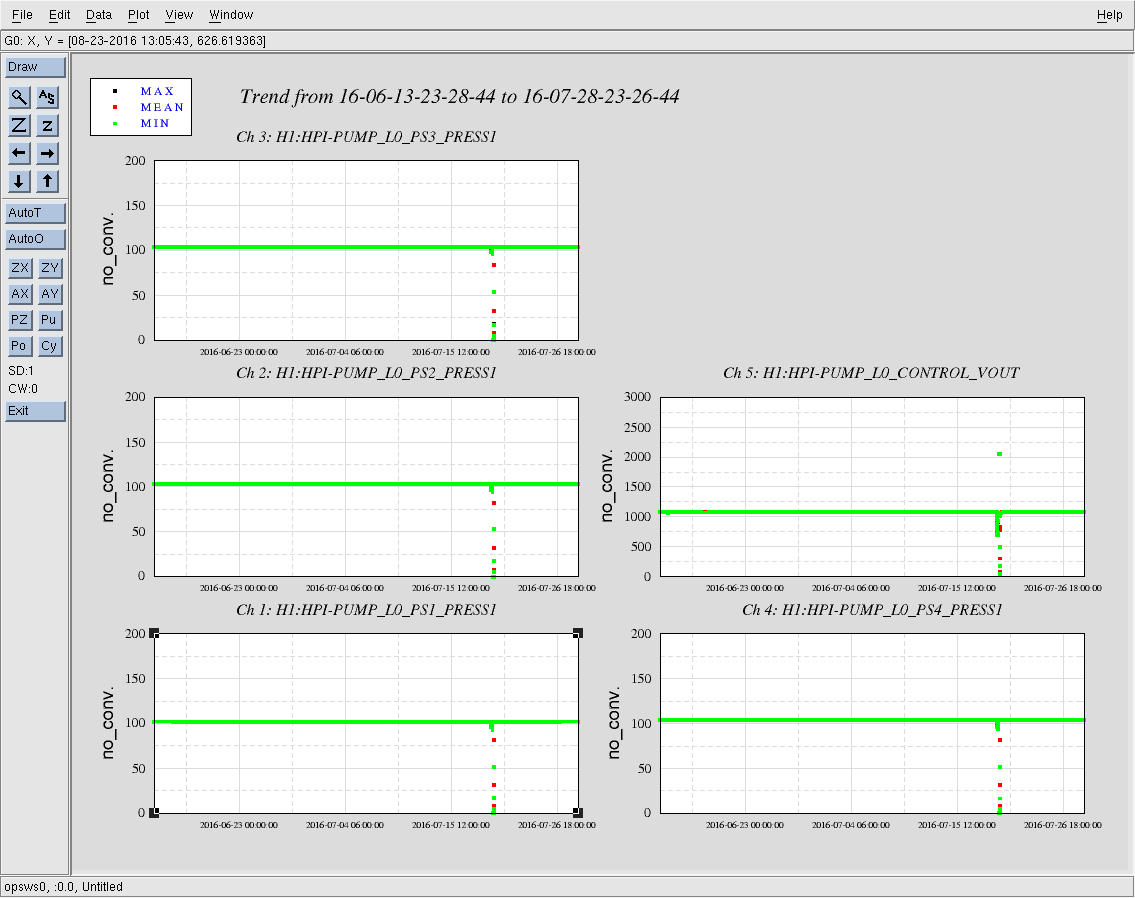Screen dimensions: 1135x898
Task: Pan the plot down with the down arrow
Action: click(20, 181)
